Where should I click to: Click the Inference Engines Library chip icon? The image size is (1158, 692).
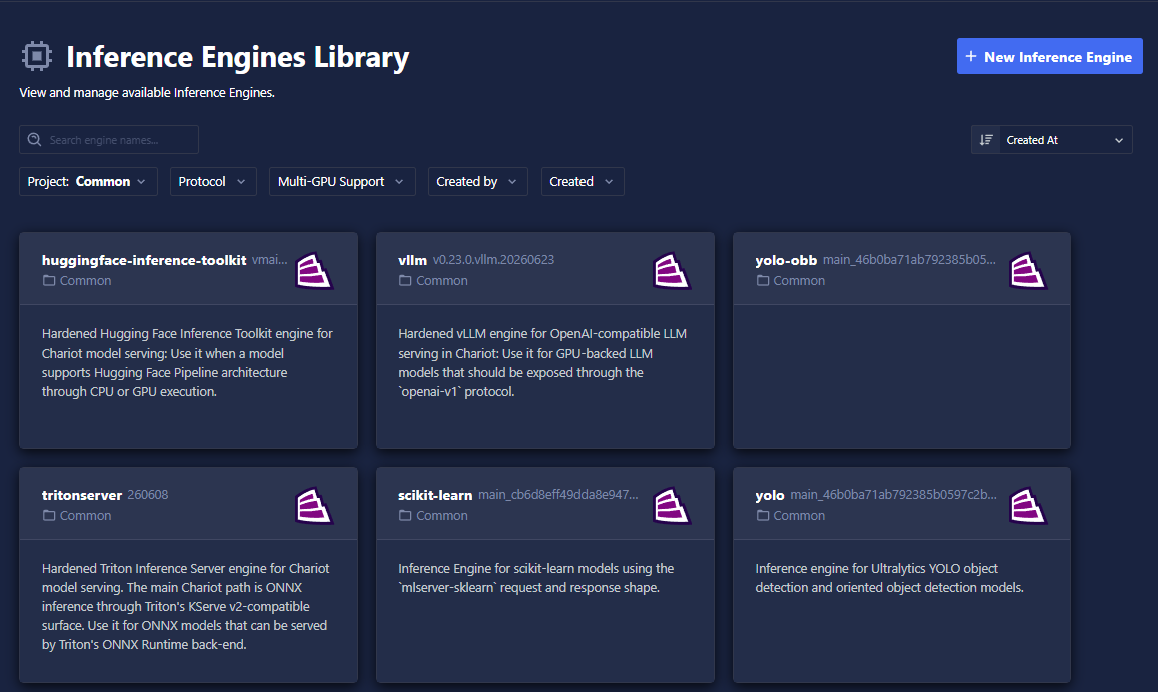click(36, 56)
